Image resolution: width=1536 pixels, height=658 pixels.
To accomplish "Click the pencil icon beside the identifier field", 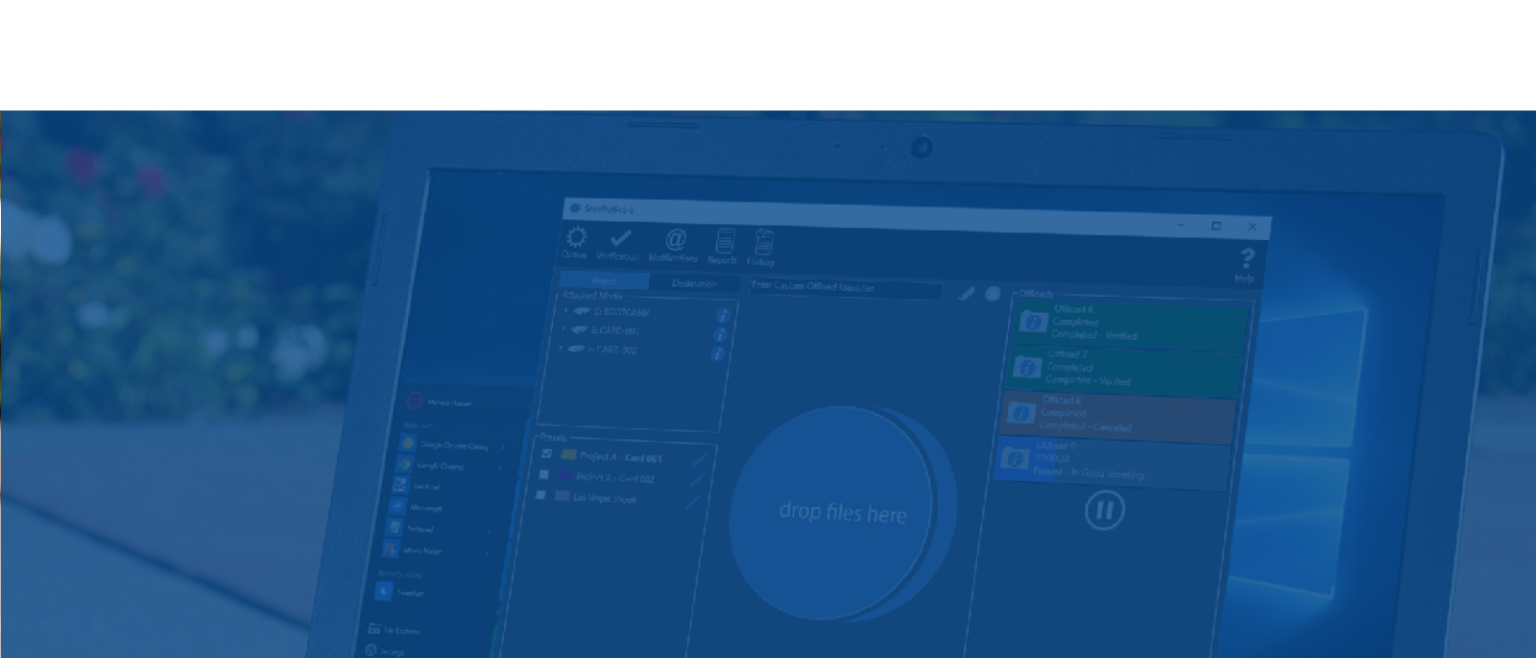I will click(x=966, y=294).
